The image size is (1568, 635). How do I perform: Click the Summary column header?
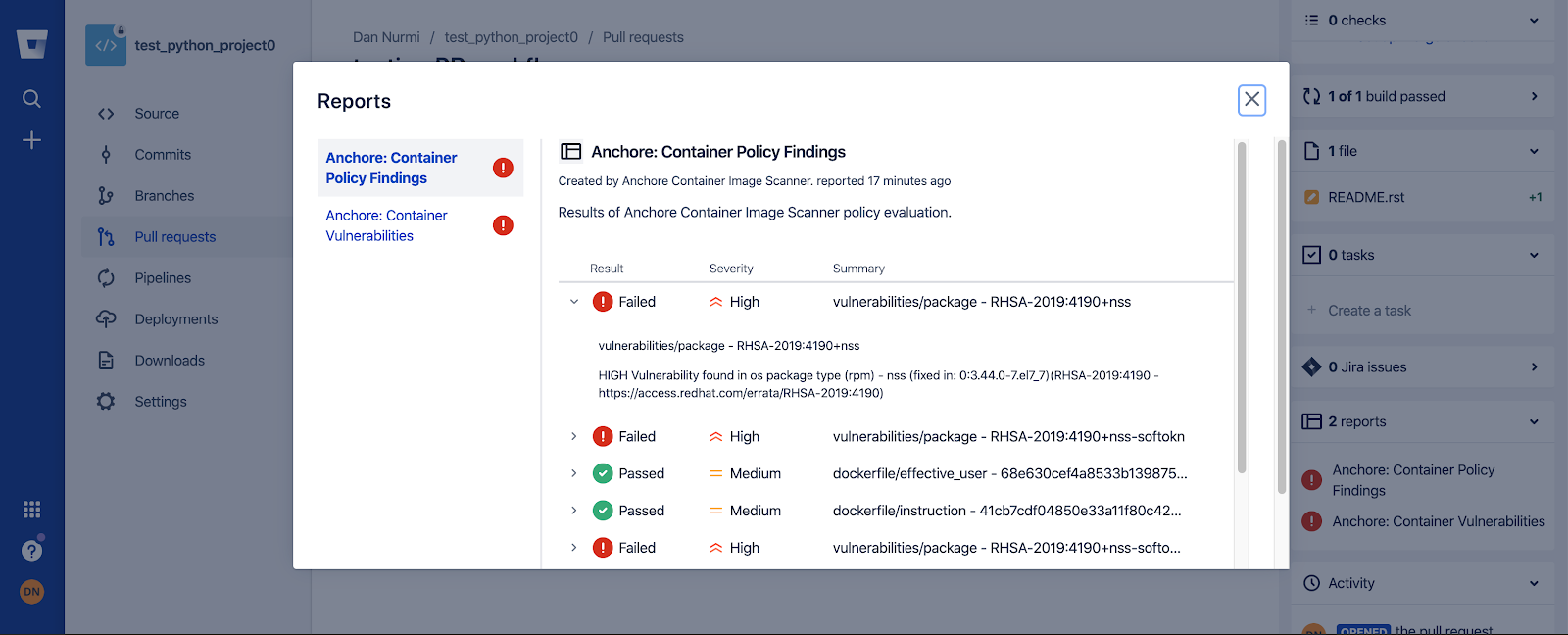858,269
